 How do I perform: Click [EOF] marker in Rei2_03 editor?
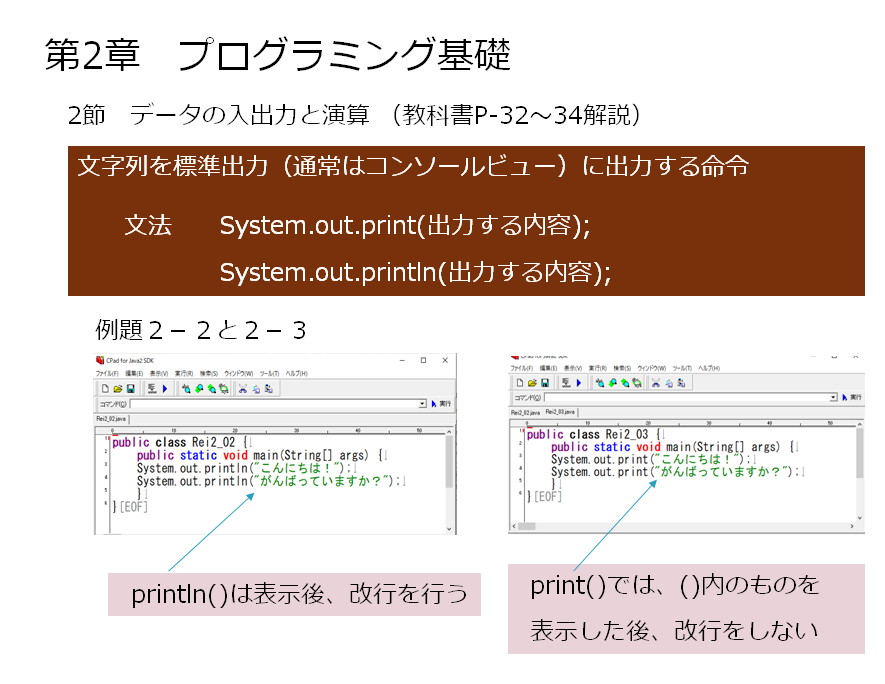(547, 497)
